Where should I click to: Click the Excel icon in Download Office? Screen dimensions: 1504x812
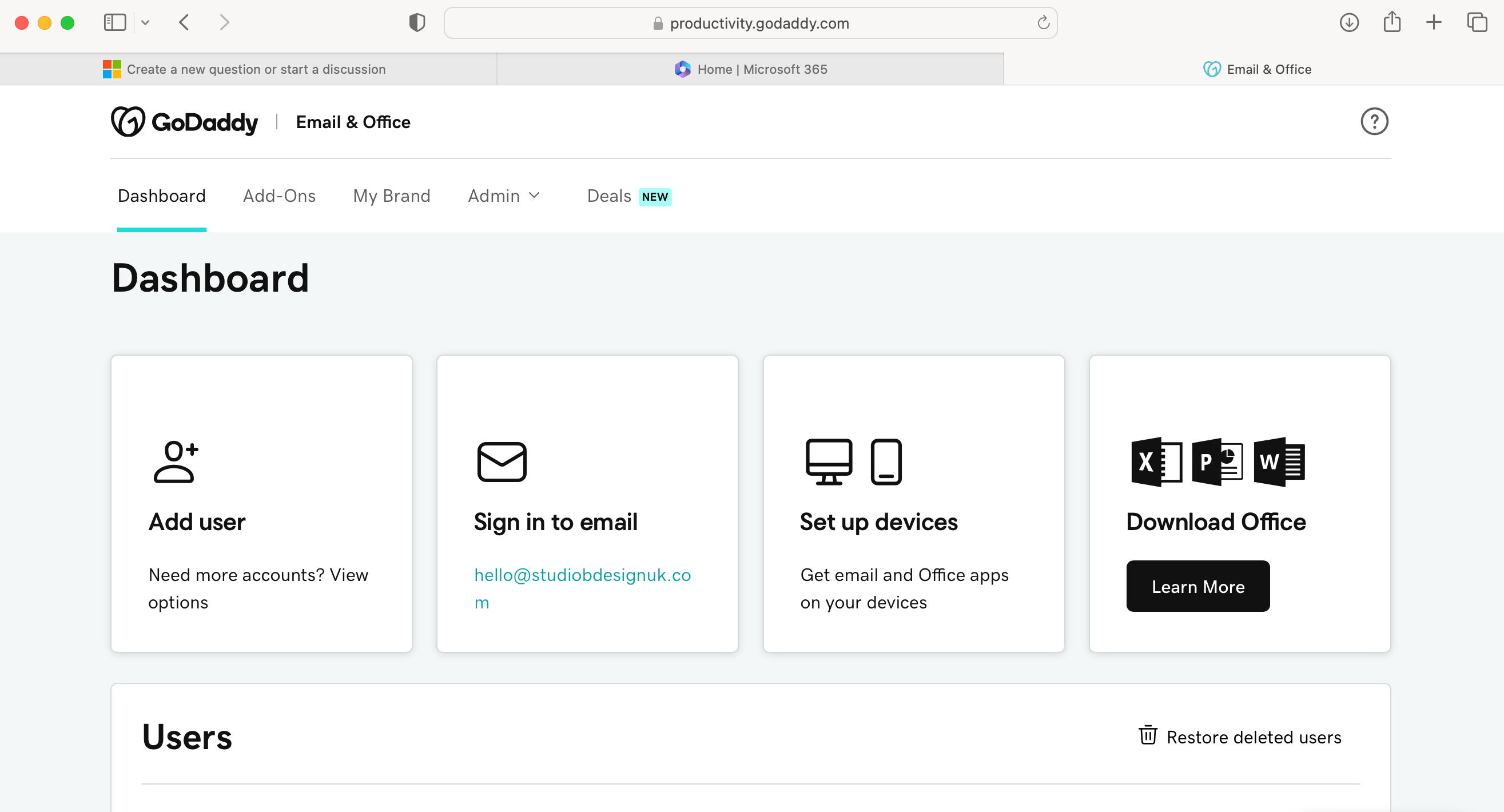point(1156,461)
